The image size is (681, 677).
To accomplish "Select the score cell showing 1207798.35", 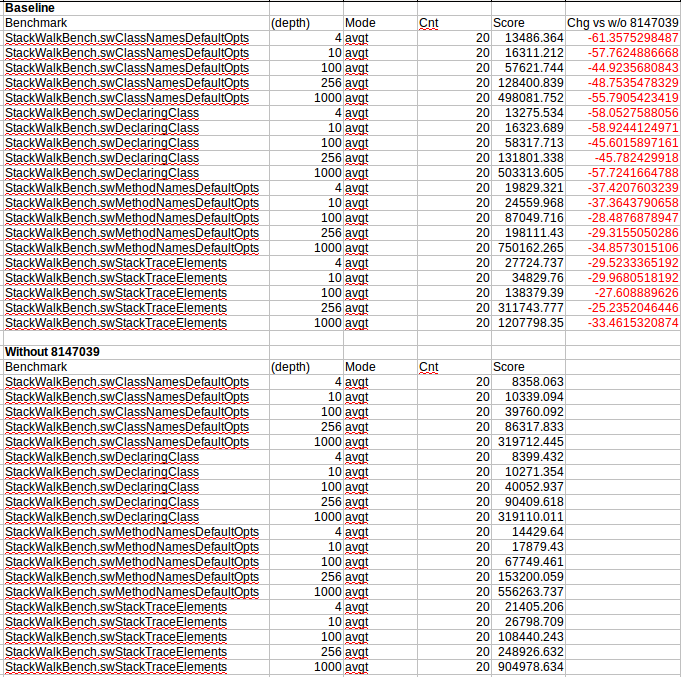I will tap(532, 323).
